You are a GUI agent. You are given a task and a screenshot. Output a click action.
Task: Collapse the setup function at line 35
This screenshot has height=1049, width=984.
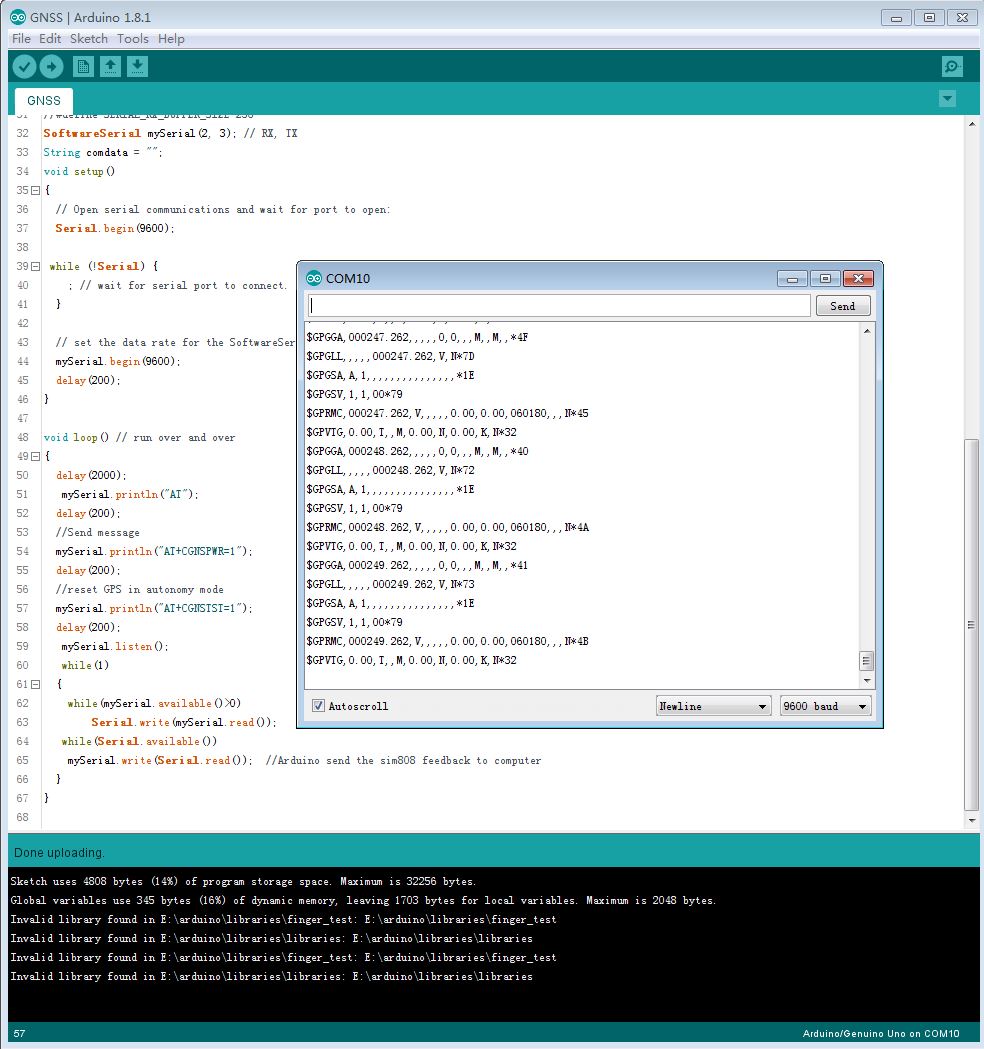coord(35,191)
